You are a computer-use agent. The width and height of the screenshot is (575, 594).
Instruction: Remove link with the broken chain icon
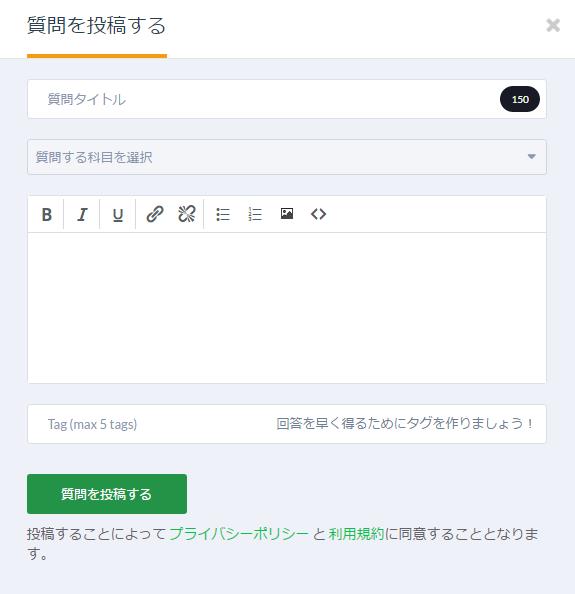click(187, 214)
